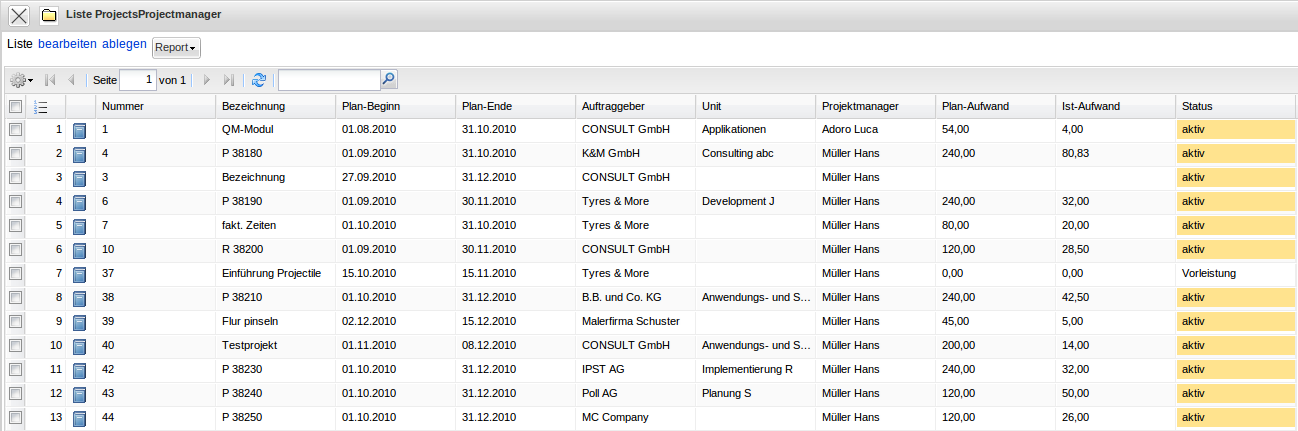Image resolution: width=1298 pixels, height=431 pixels.
Task: Open the Testprojekt row document icon
Action: coord(80,346)
